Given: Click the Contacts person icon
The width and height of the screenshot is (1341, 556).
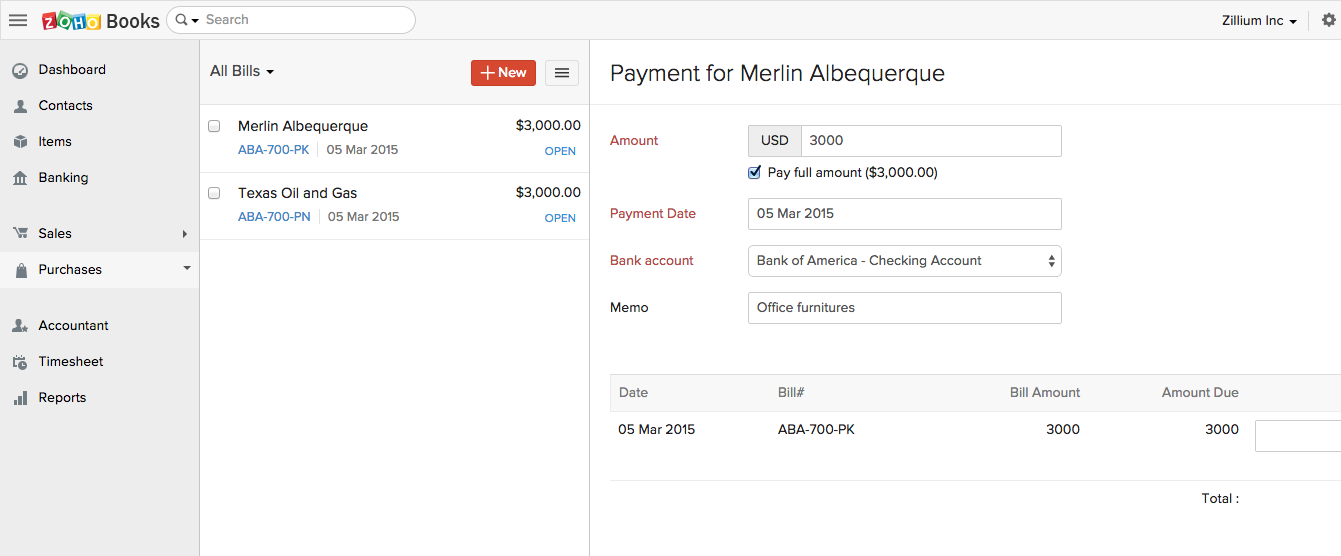Looking at the screenshot, I should 20,106.
